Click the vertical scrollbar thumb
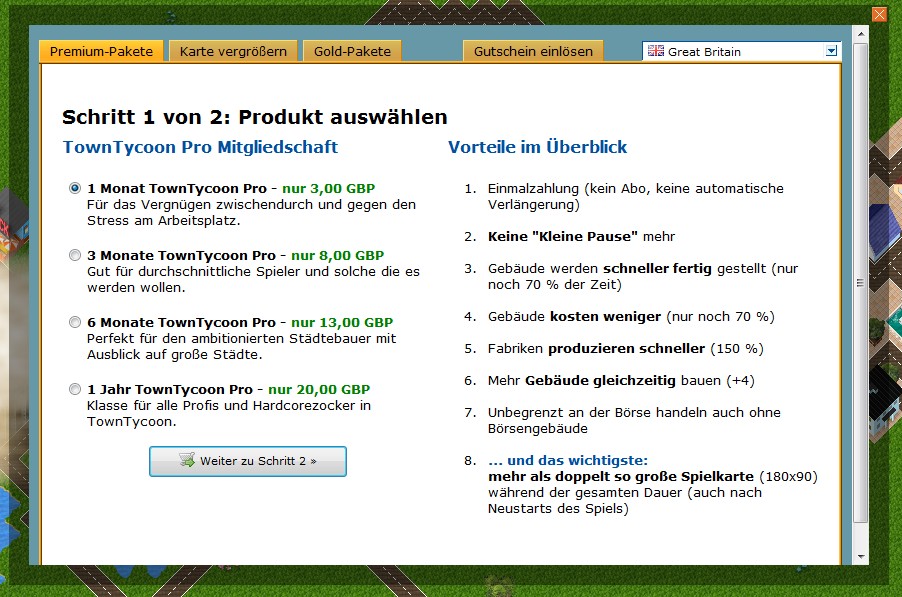The width and height of the screenshot is (902, 597). 861,282
